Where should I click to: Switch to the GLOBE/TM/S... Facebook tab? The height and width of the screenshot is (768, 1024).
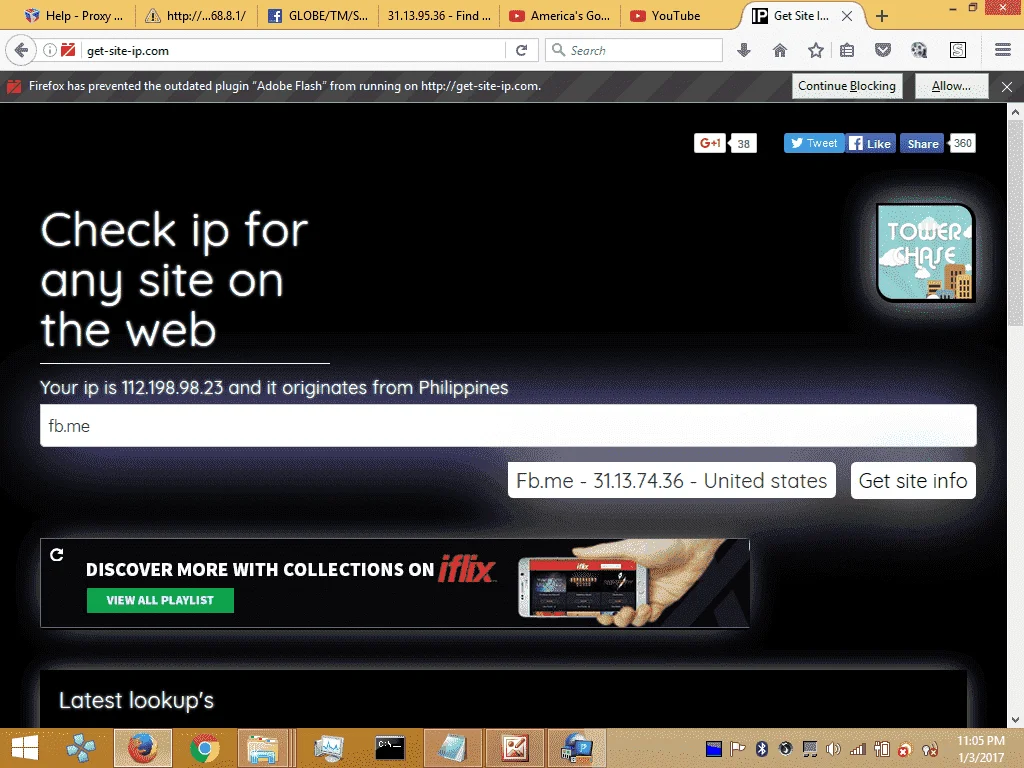(319, 16)
